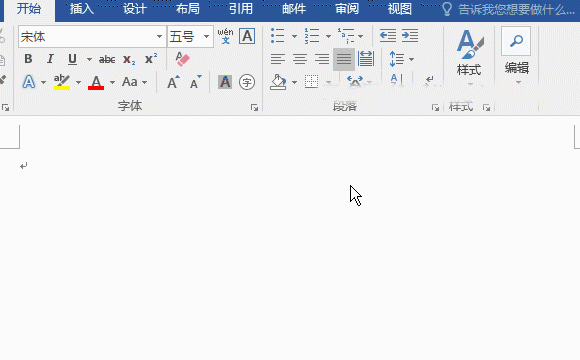Toggle italic formatting
The height and width of the screenshot is (360, 580).
point(50,59)
